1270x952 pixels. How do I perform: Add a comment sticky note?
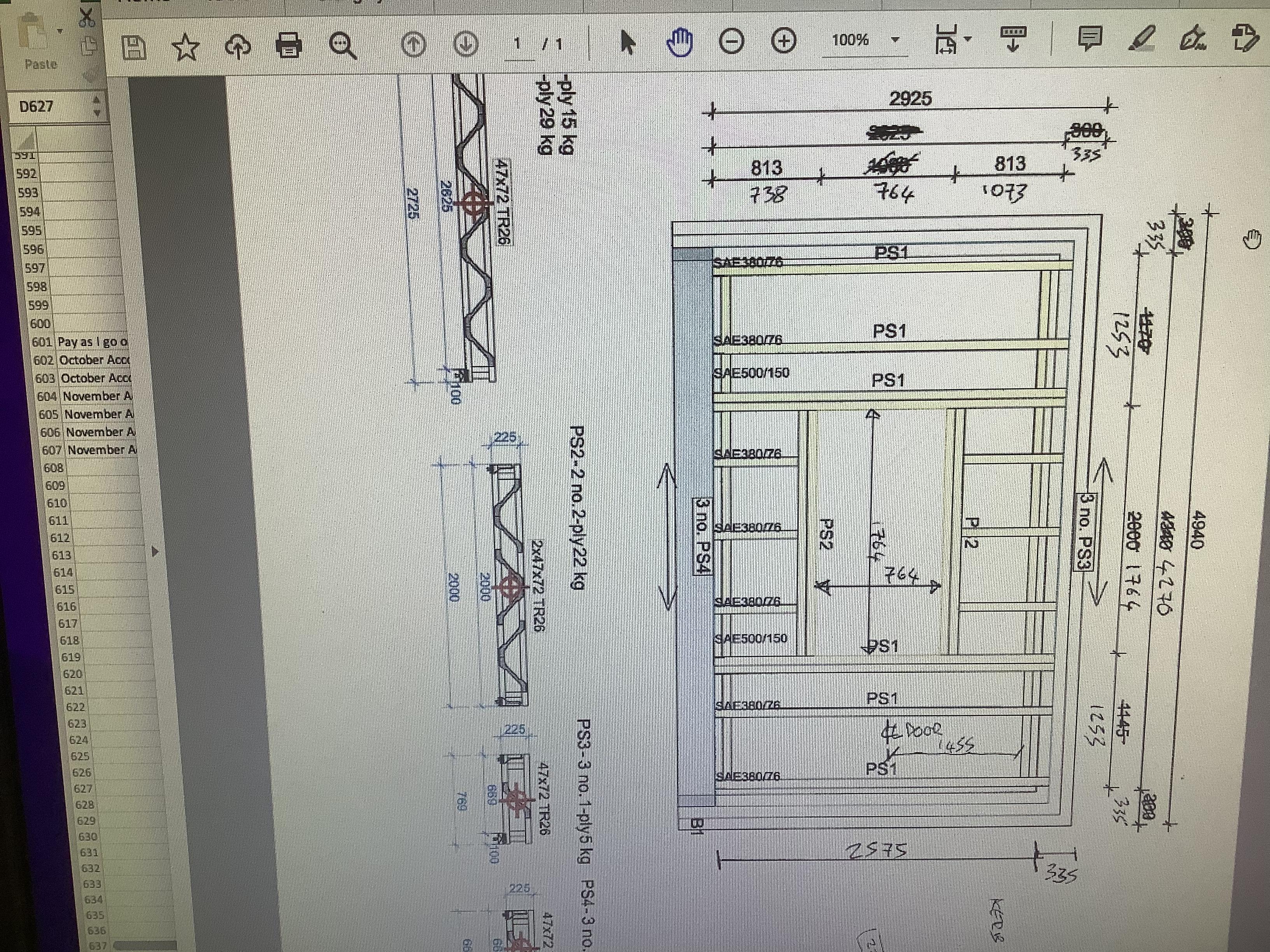(x=1089, y=38)
